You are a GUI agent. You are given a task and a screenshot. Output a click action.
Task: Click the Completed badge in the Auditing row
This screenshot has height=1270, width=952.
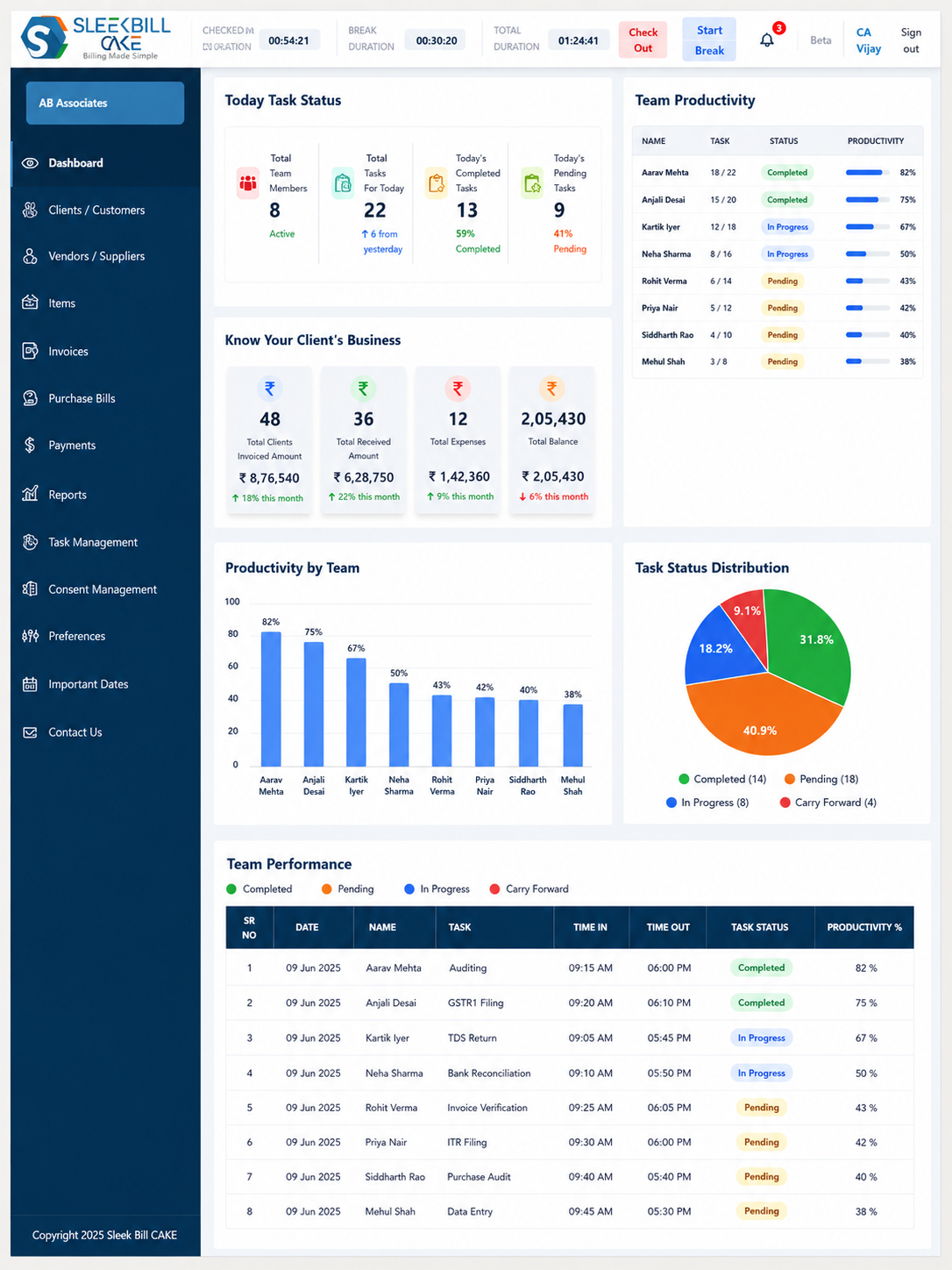[x=761, y=968]
